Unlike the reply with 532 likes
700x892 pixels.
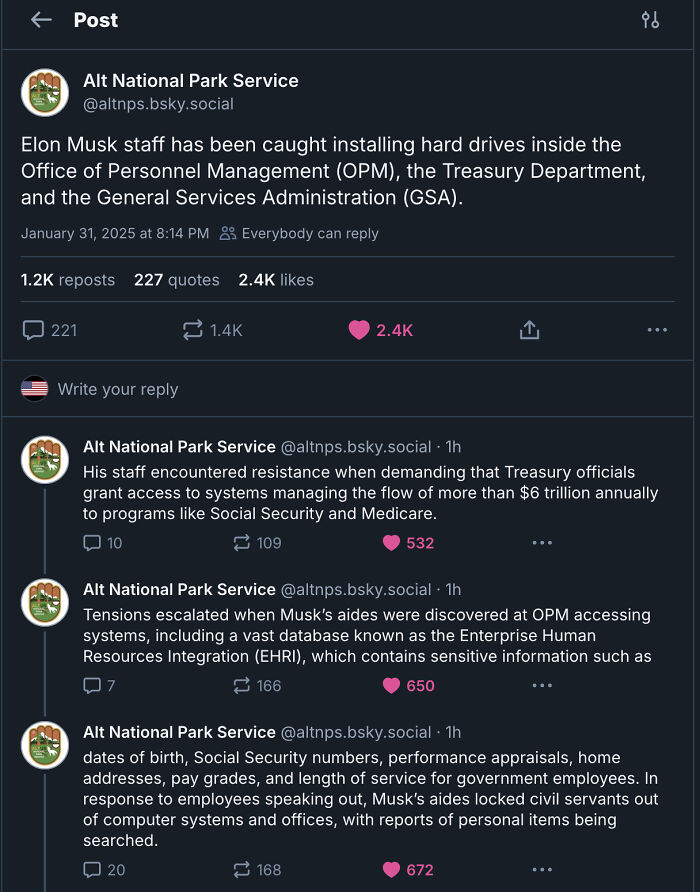tap(391, 543)
